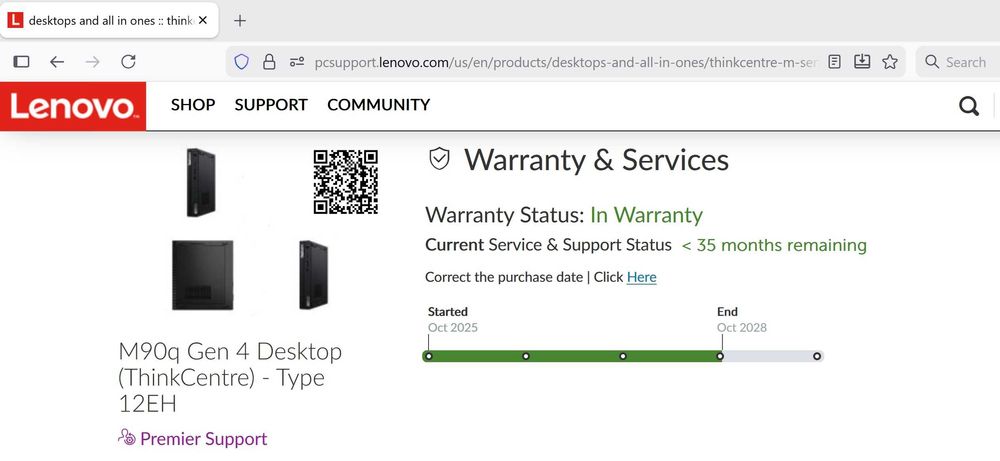This screenshot has height=461, width=1000.
Task: Click the Here link to correct purchase date
Action: tap(642, 277)
